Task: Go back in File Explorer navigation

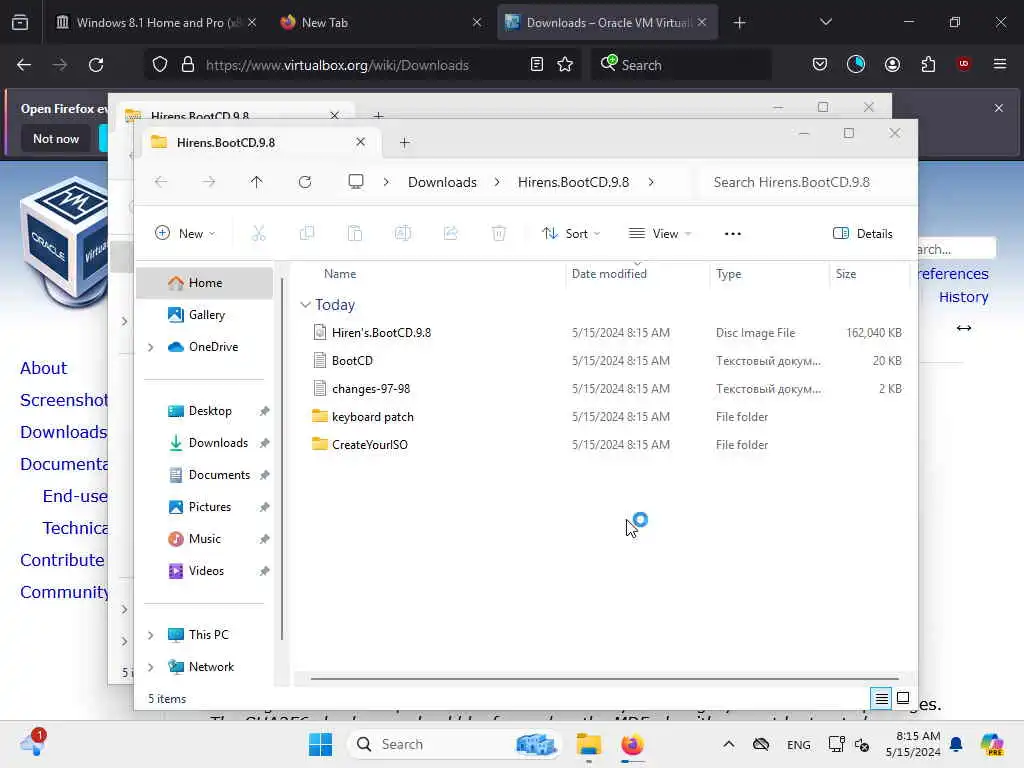Action: click(x=161, y=182)
